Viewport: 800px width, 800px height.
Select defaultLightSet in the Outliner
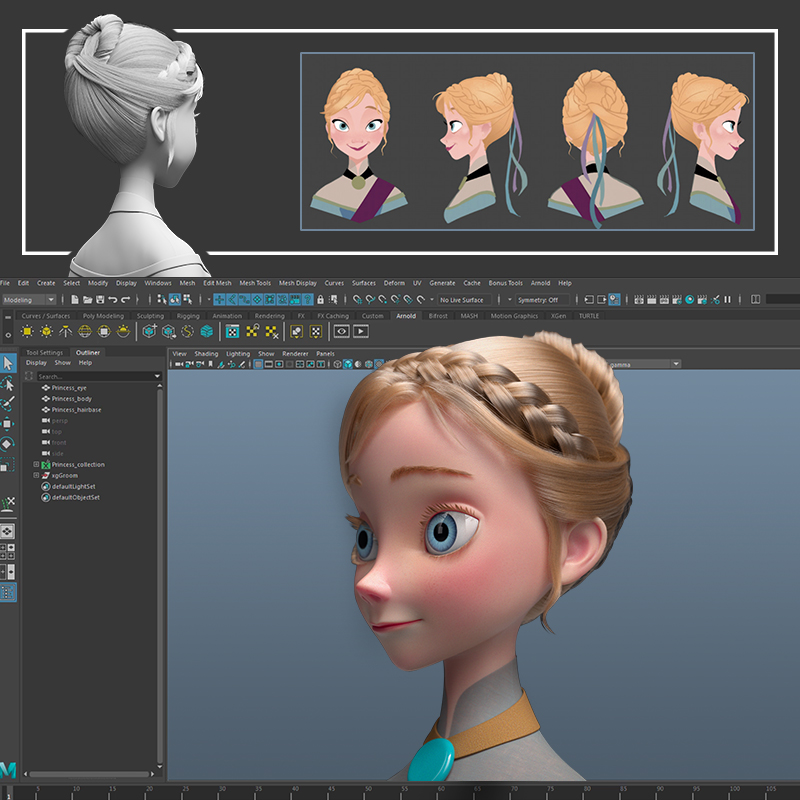point(73,486)
